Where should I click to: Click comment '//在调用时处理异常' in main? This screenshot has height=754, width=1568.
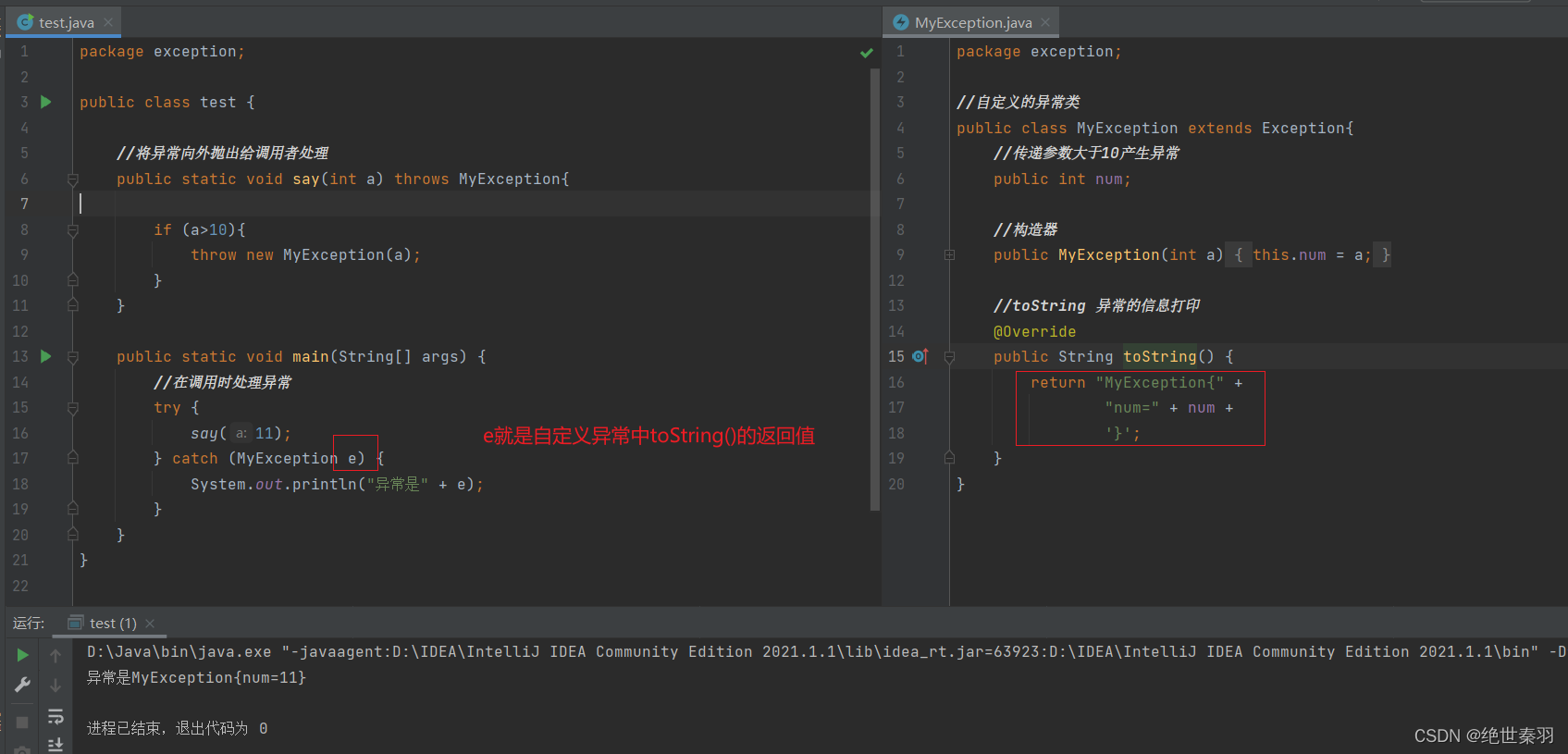(x=222, y=382)
